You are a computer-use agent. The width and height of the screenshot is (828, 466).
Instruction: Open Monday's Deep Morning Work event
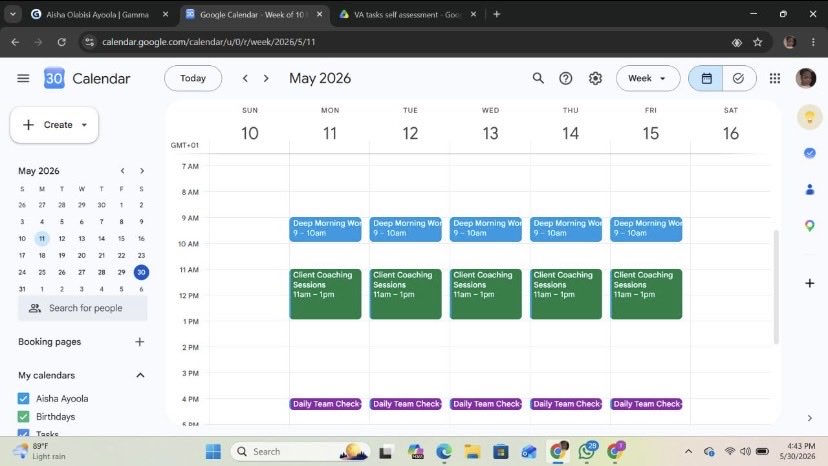tap(325, 229)
